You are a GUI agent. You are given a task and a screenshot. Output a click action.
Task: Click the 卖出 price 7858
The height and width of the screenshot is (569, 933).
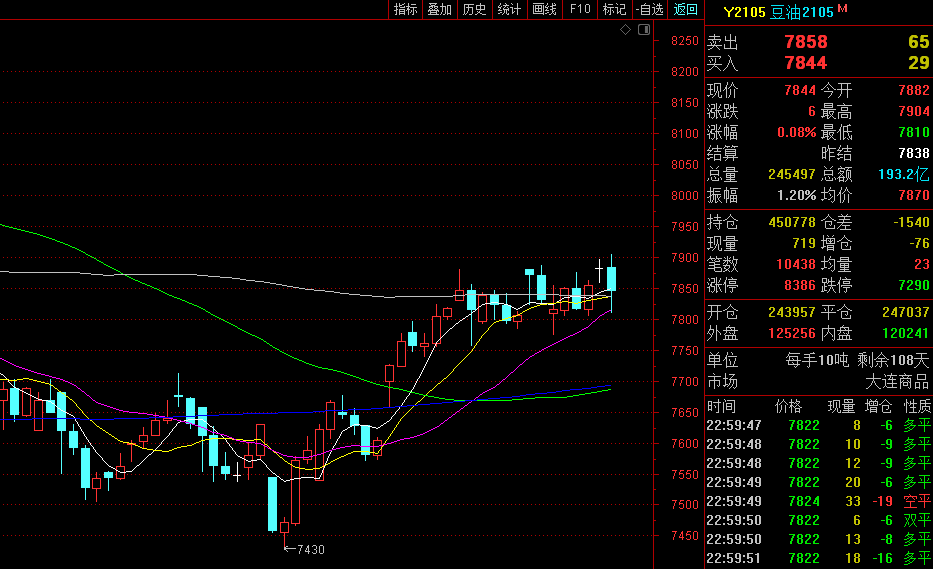click(806, 42)
